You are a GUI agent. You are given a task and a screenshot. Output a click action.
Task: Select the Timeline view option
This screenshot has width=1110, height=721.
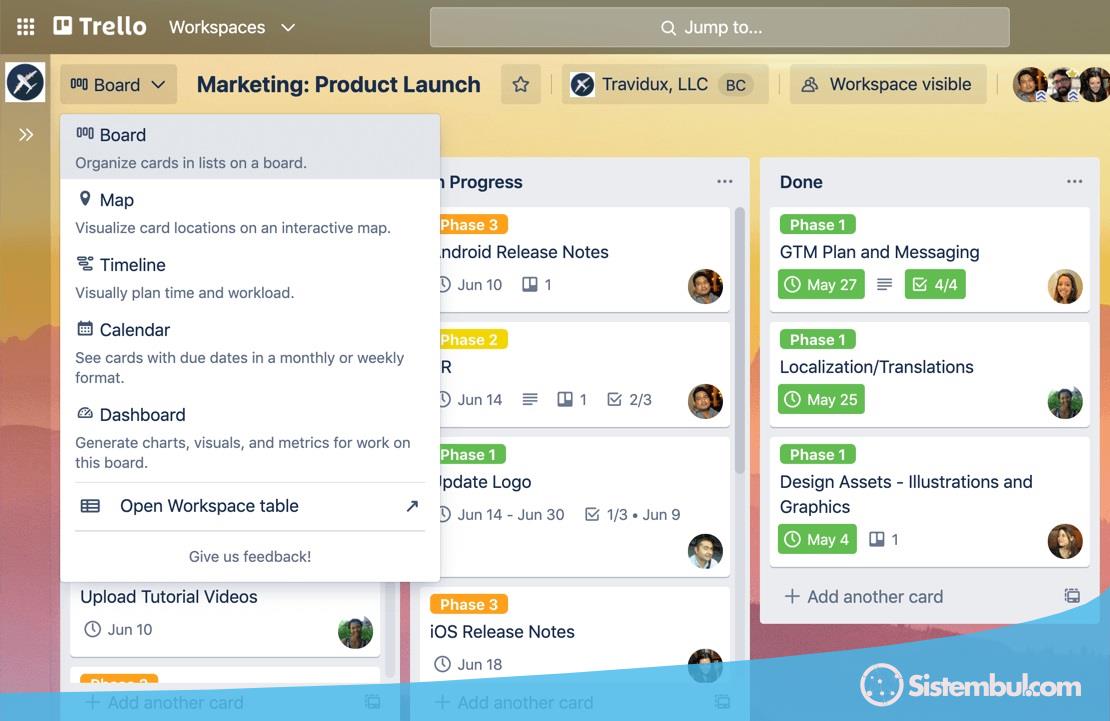pyautogui.click(x=250, y=278)
